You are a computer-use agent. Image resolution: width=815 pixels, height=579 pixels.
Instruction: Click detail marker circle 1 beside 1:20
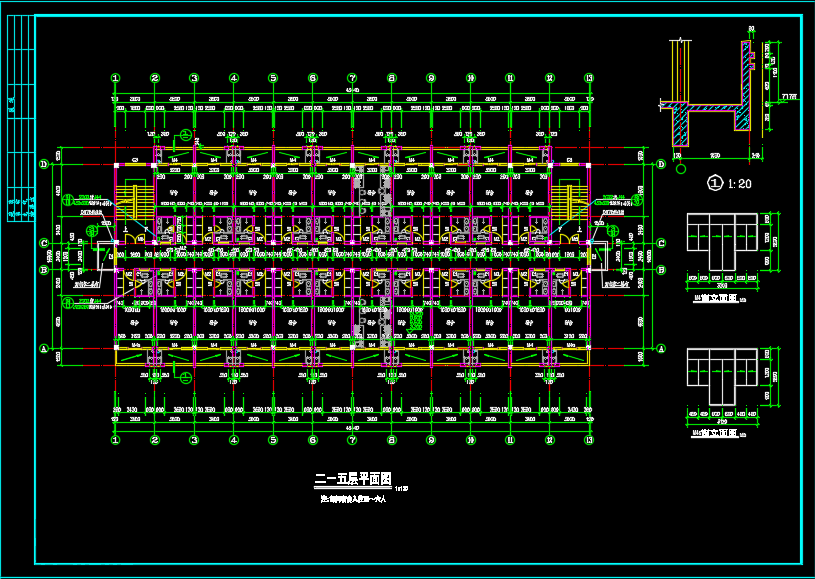tap(714, 183)
